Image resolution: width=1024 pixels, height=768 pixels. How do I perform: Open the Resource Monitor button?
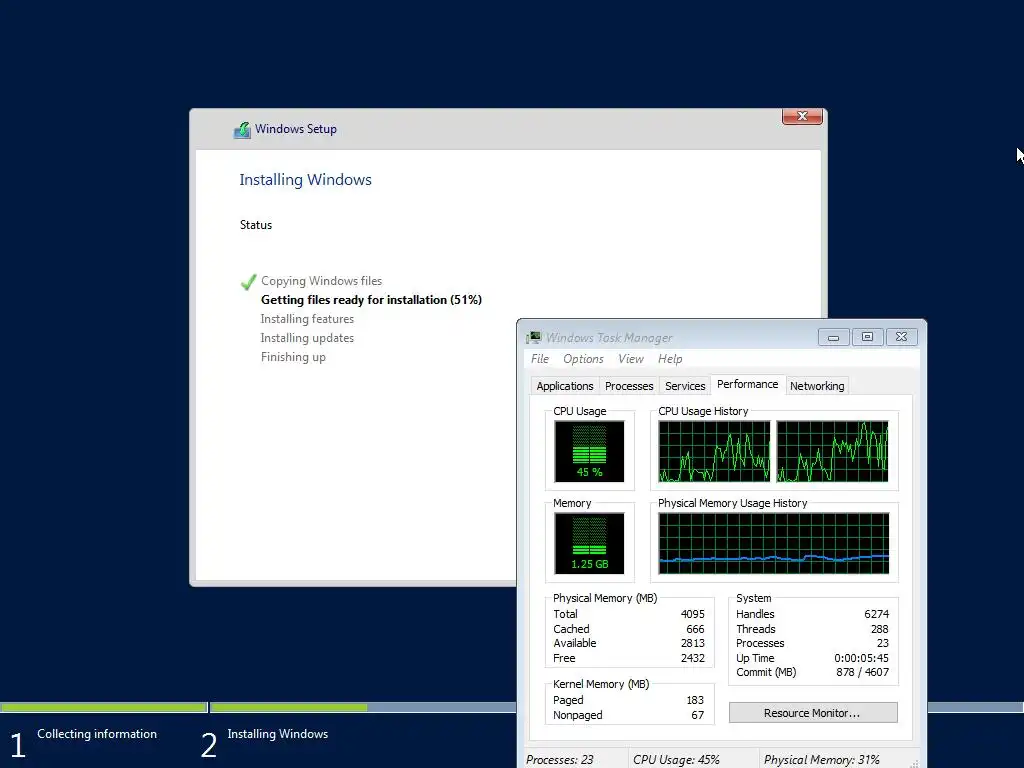(813, 713)
